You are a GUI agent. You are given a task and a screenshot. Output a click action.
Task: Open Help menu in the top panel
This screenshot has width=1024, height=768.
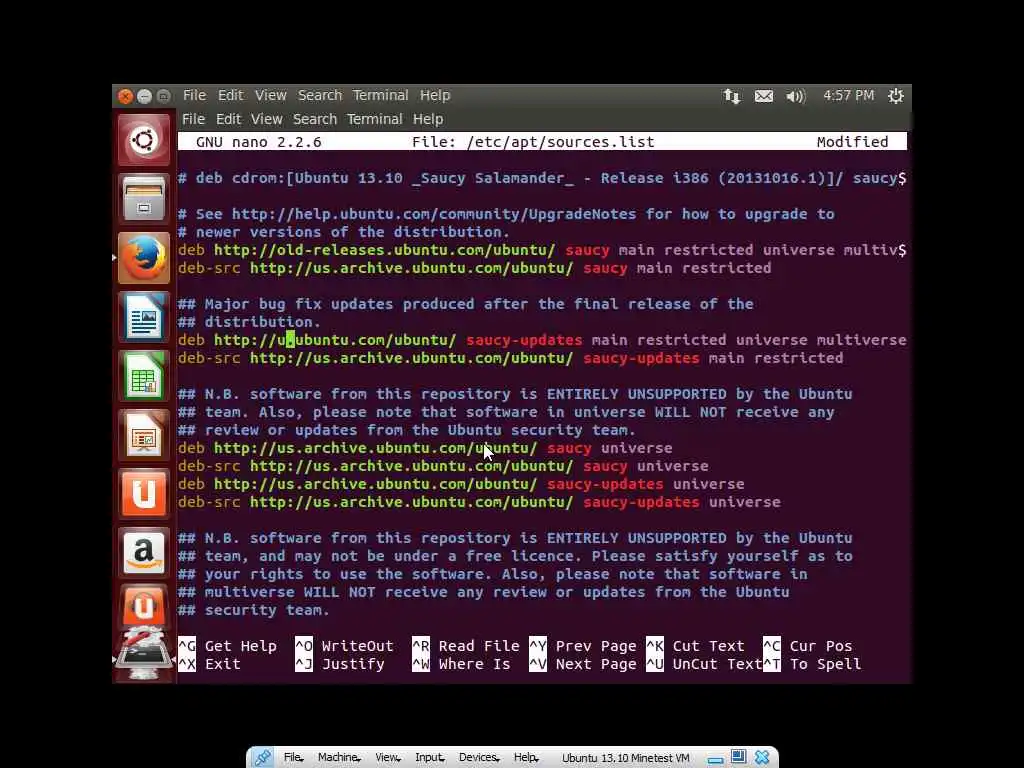click(x=434, y=95)
